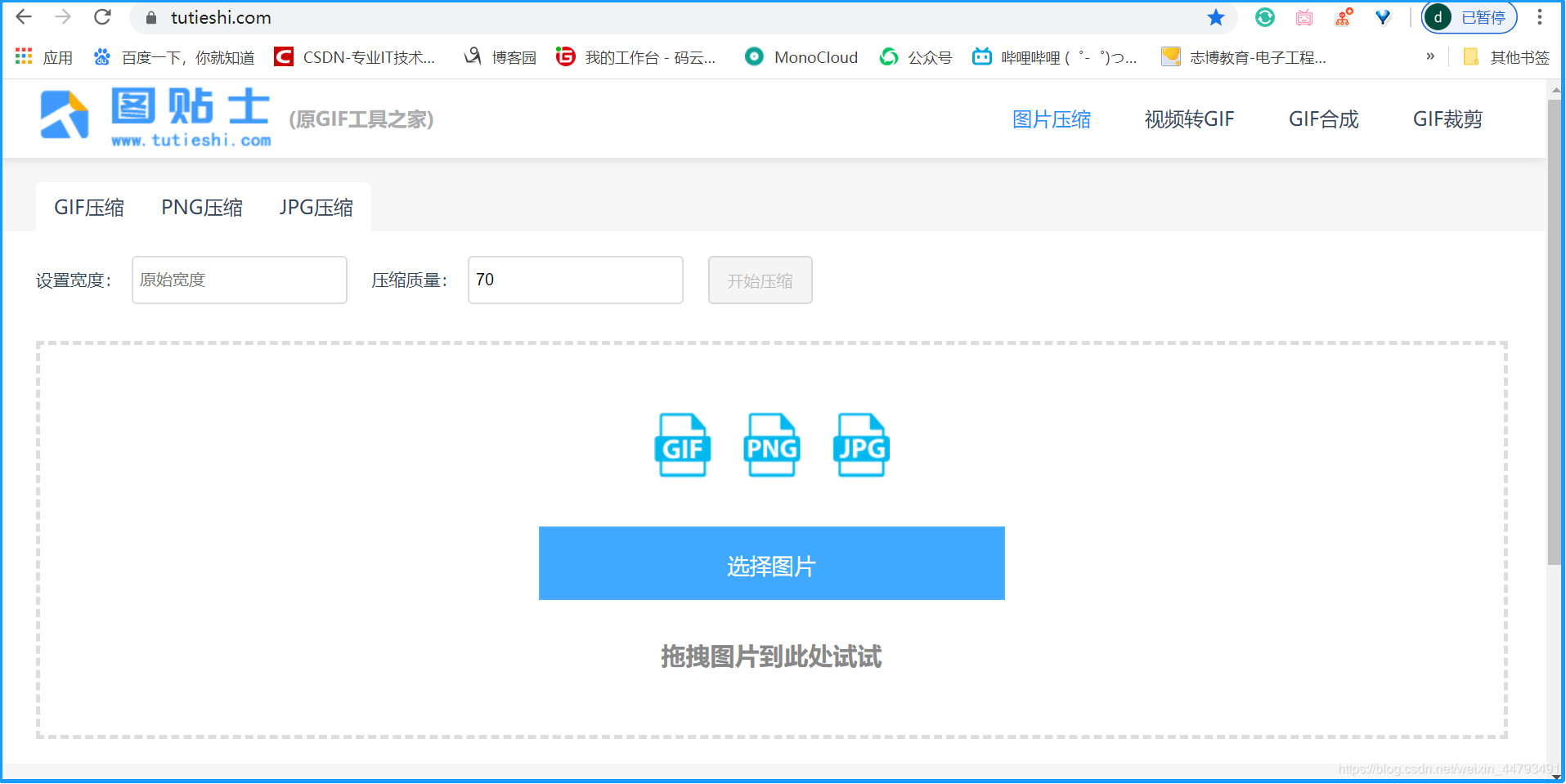The width and height of the screenshot is (1566, 784).
Task: Open the Chrome three-dot menu
Action: [1540, 17]
